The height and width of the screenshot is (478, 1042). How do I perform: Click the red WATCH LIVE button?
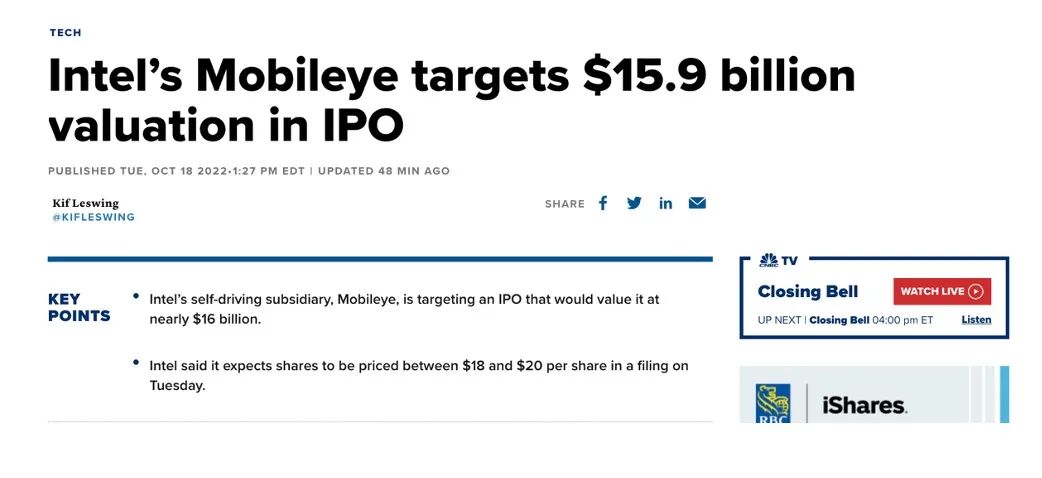tap(941, 292)
